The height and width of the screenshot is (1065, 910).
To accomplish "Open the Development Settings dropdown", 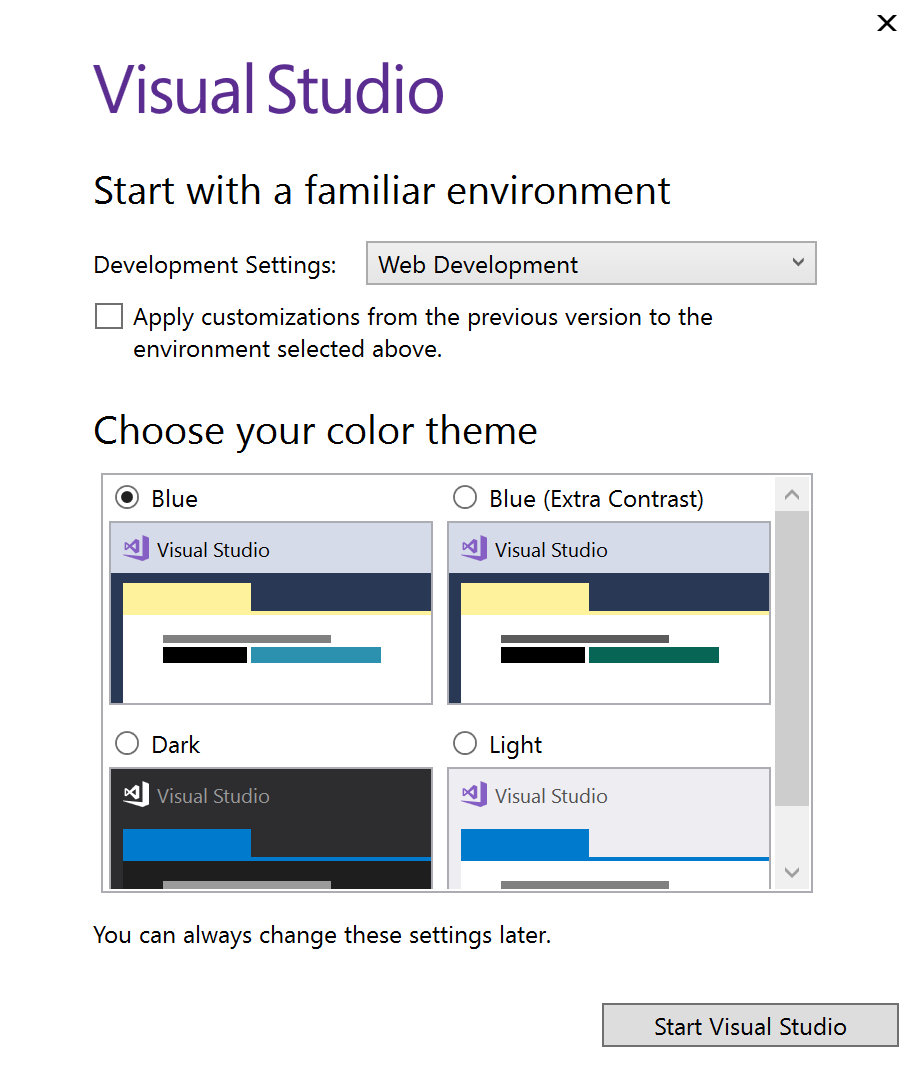I will [590, 264].
